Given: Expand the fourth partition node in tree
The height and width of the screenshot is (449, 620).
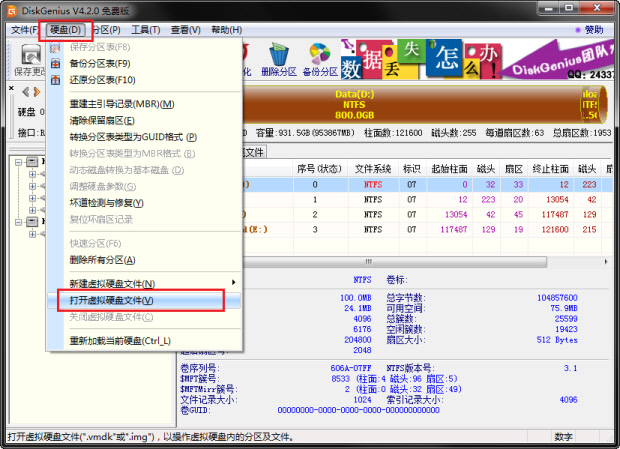Looking at the screenshot, I should pyautogui.click(x=32, y=210).
